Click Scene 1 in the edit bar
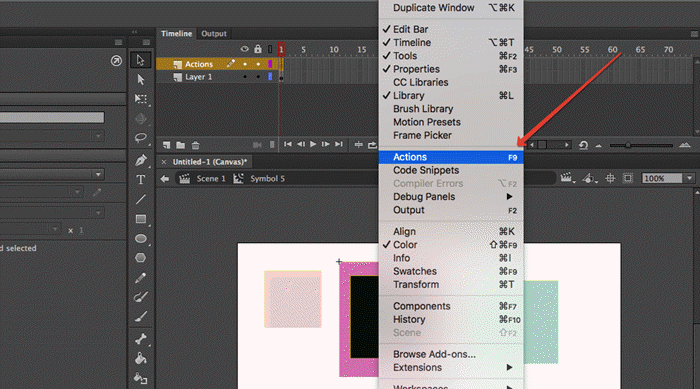The width and height of the screenshot is (700, 389). pyautogui.click(x=211, y=179)
